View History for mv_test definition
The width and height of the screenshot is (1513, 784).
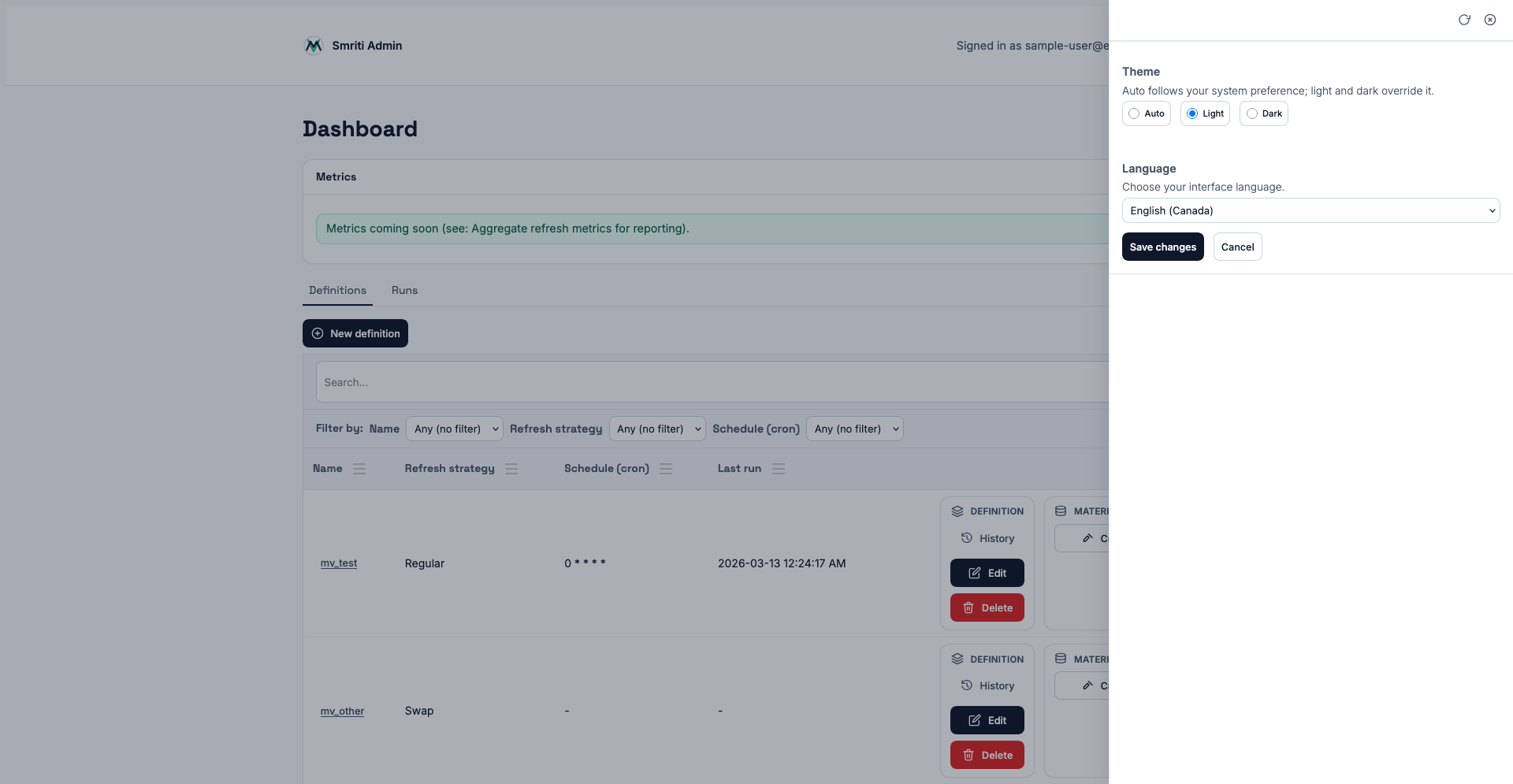coord(987,538)
